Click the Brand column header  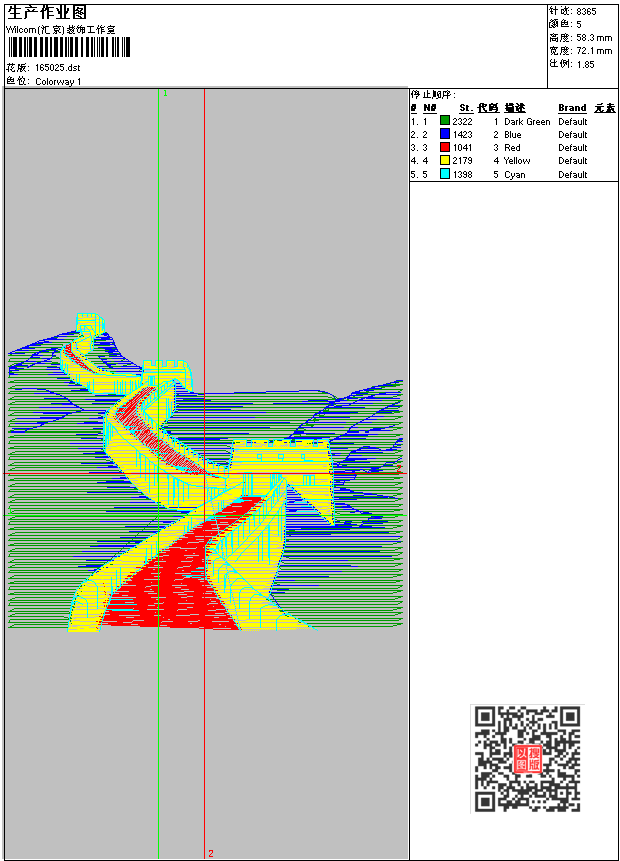click(x=572, y=108)
